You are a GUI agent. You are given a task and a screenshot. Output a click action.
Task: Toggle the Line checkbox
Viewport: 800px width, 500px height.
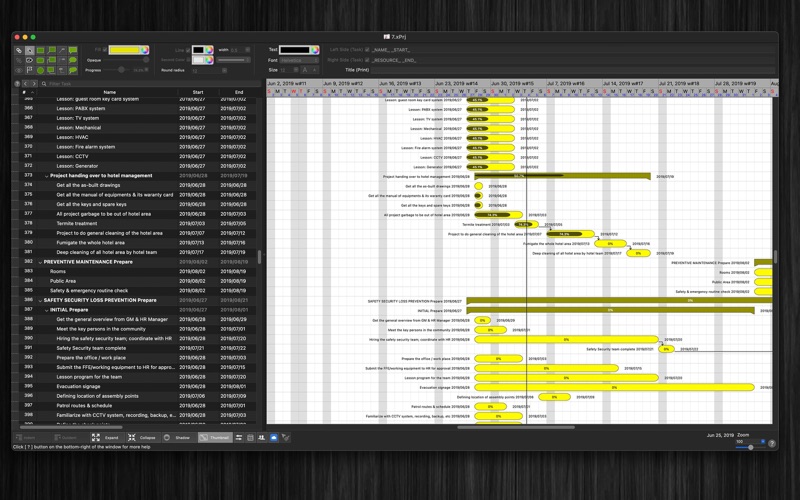tap(188, 50)
